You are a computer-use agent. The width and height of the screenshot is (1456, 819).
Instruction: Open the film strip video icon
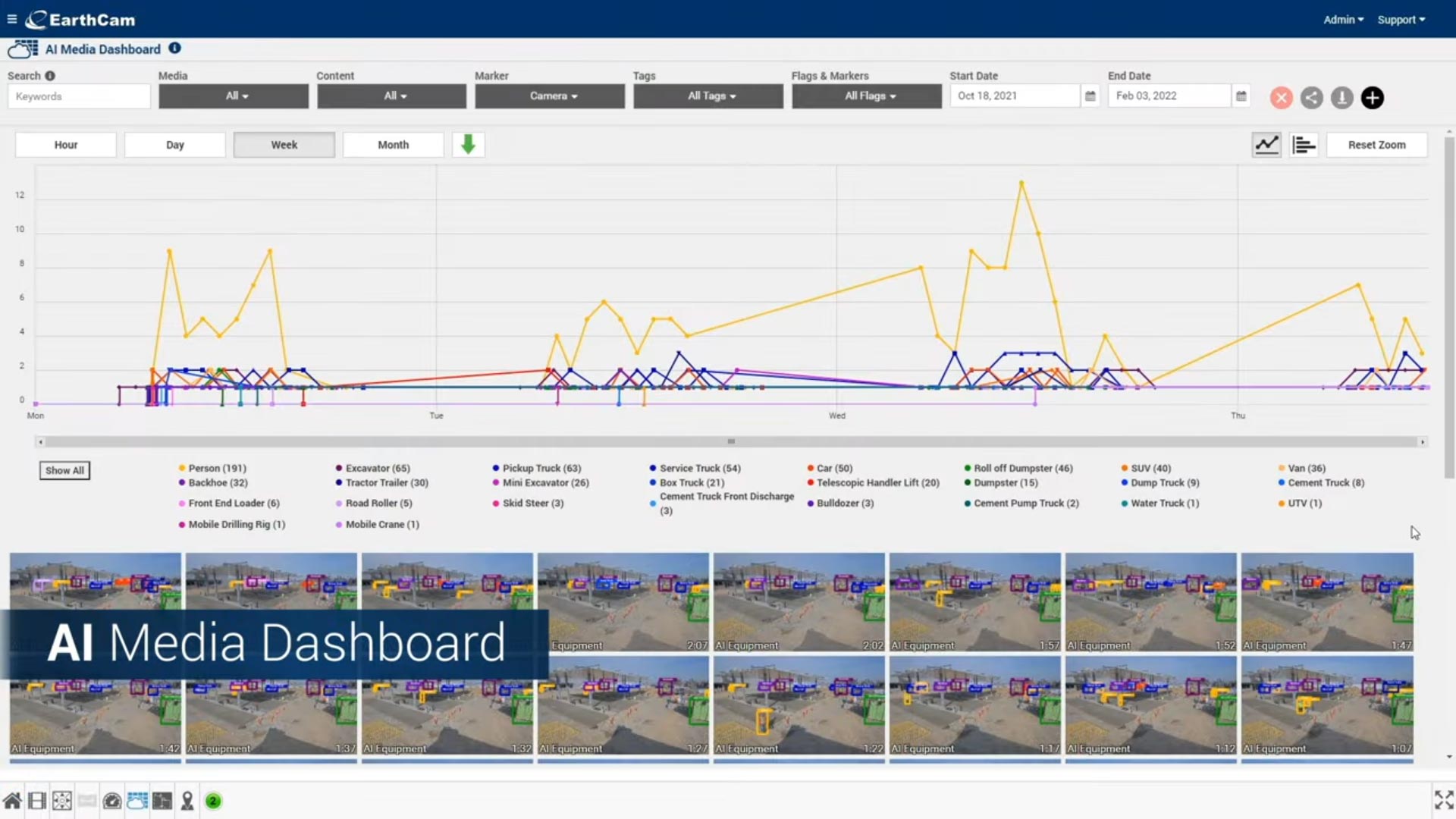pos(37,801)
